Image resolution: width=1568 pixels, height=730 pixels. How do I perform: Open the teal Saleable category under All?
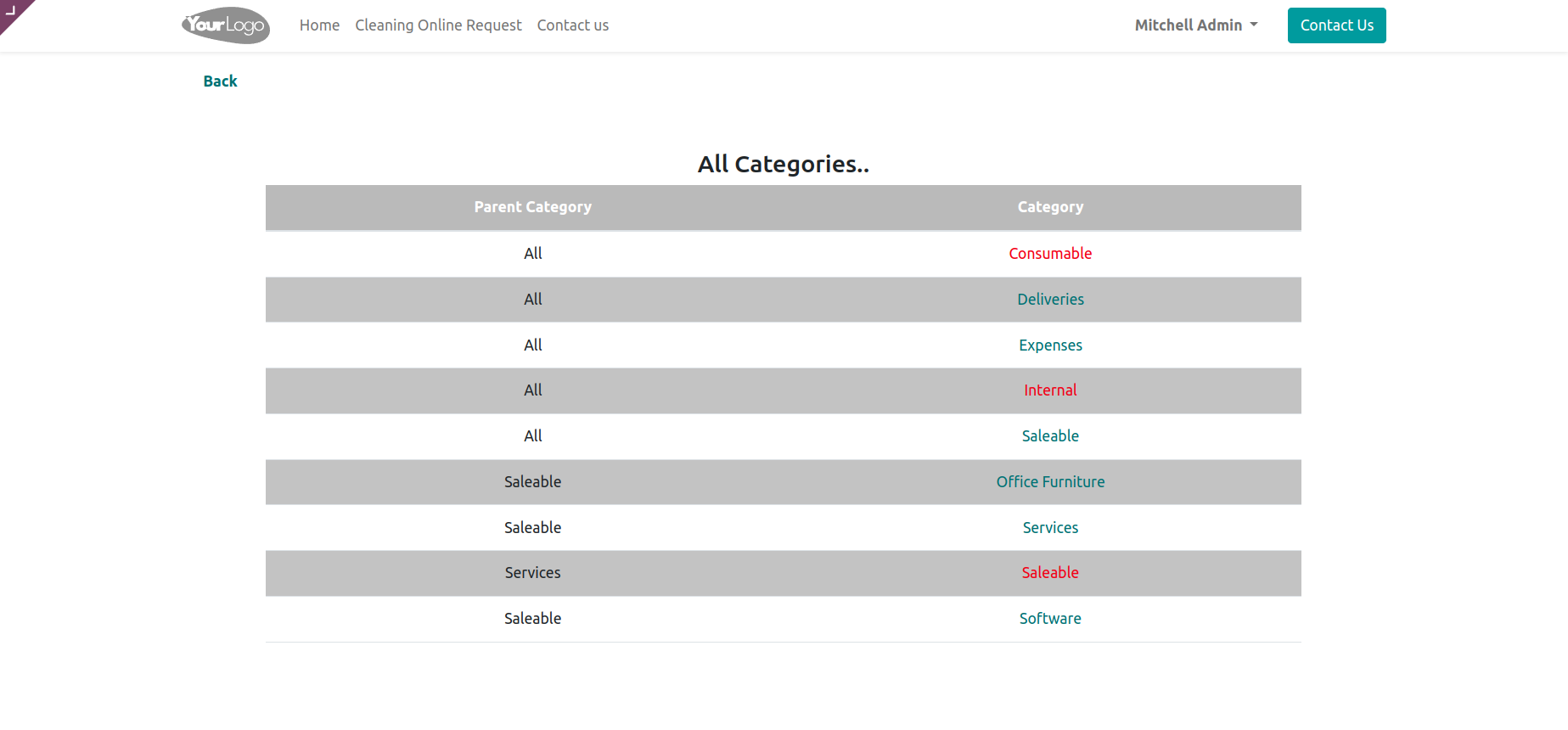1050,436
